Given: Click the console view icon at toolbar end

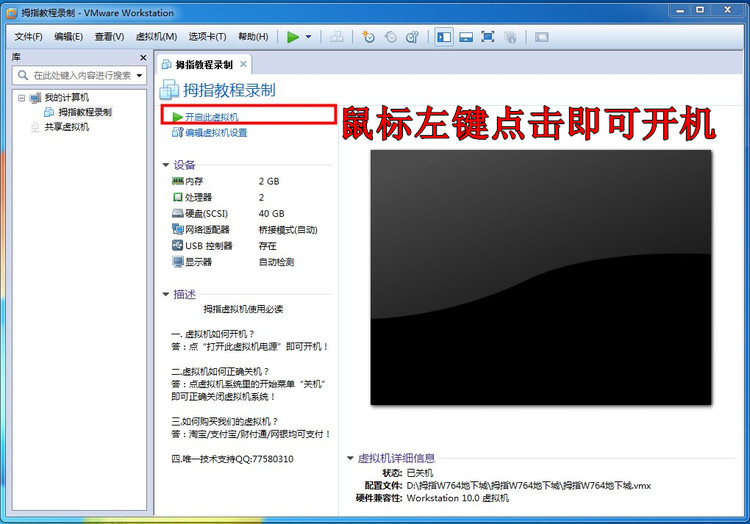Looking at the screenshot, I should click(x=541, y=37).
